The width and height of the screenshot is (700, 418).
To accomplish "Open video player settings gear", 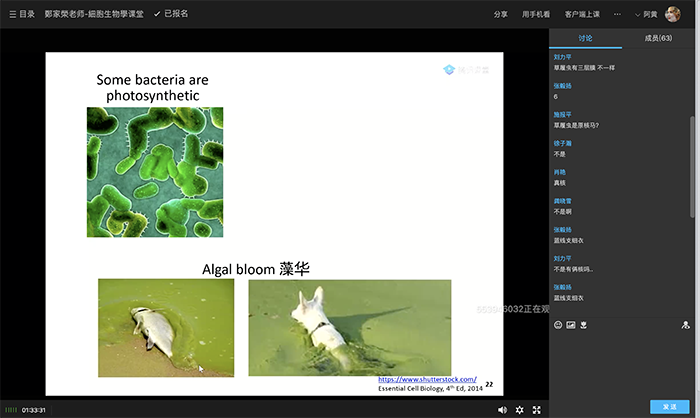I will pyautogui.click(x=520, y=410).
